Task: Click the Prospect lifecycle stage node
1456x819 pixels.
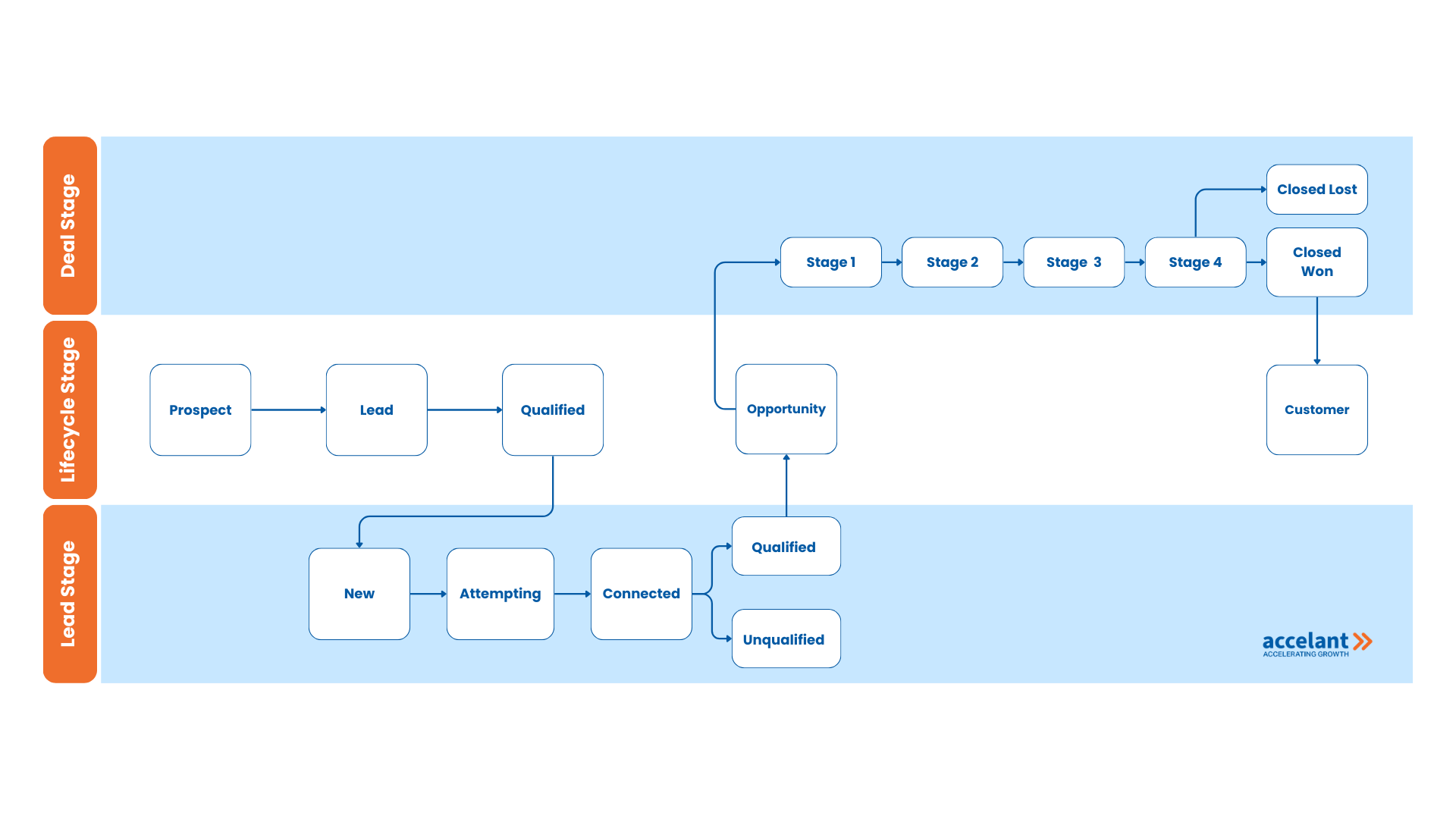Action: pyautogui.click(x=201, y=409)
